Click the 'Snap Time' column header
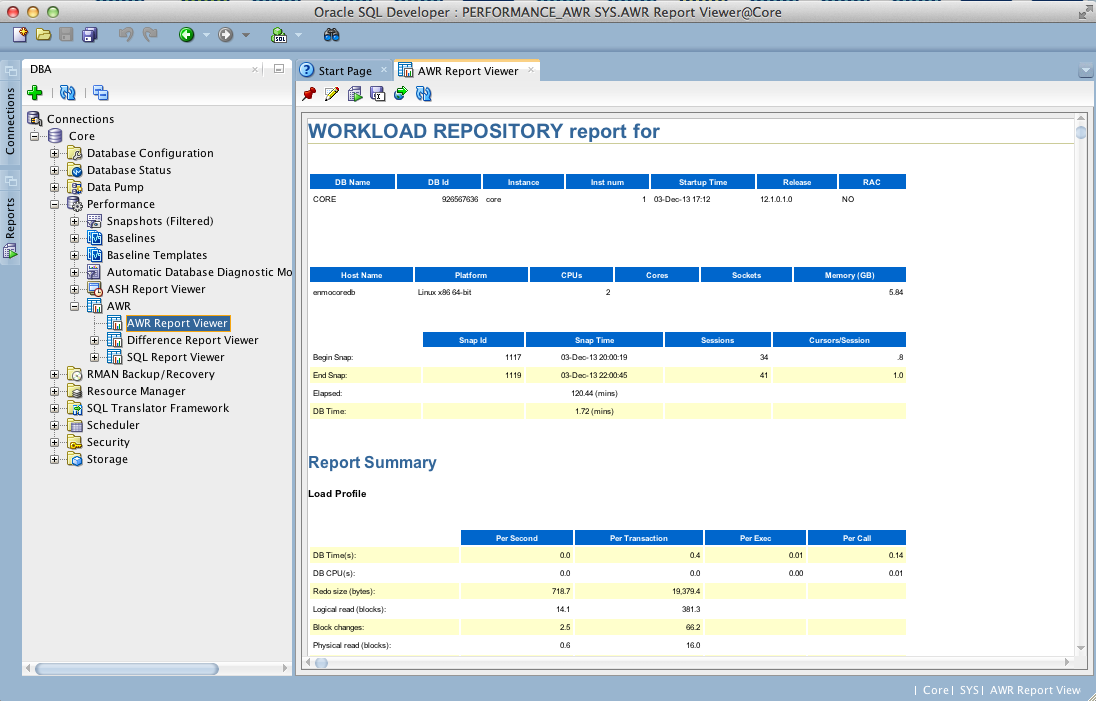This screenshot has height=701, width=1096. pos(594,340)
